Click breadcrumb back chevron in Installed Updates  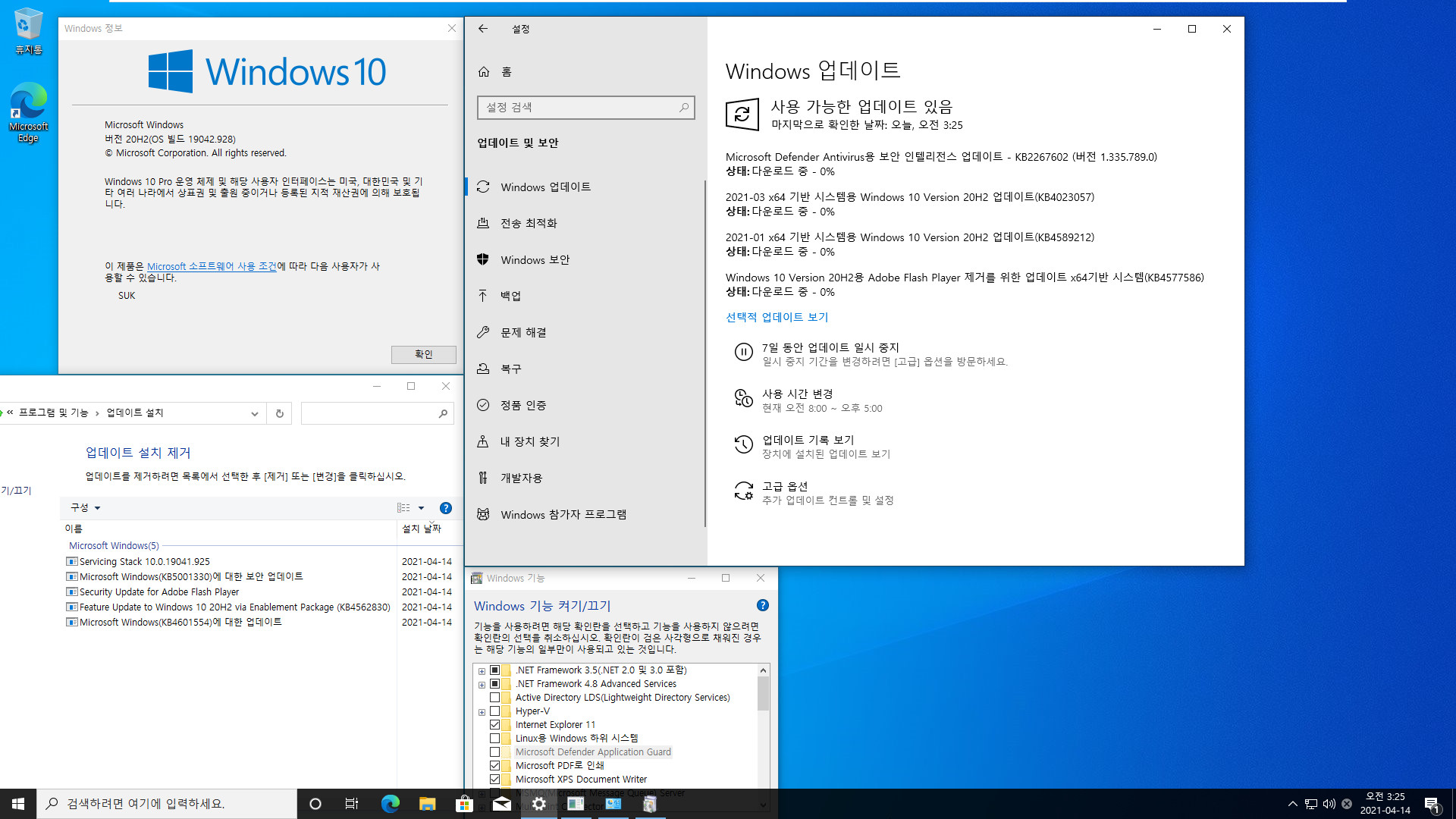pos(11,413)
